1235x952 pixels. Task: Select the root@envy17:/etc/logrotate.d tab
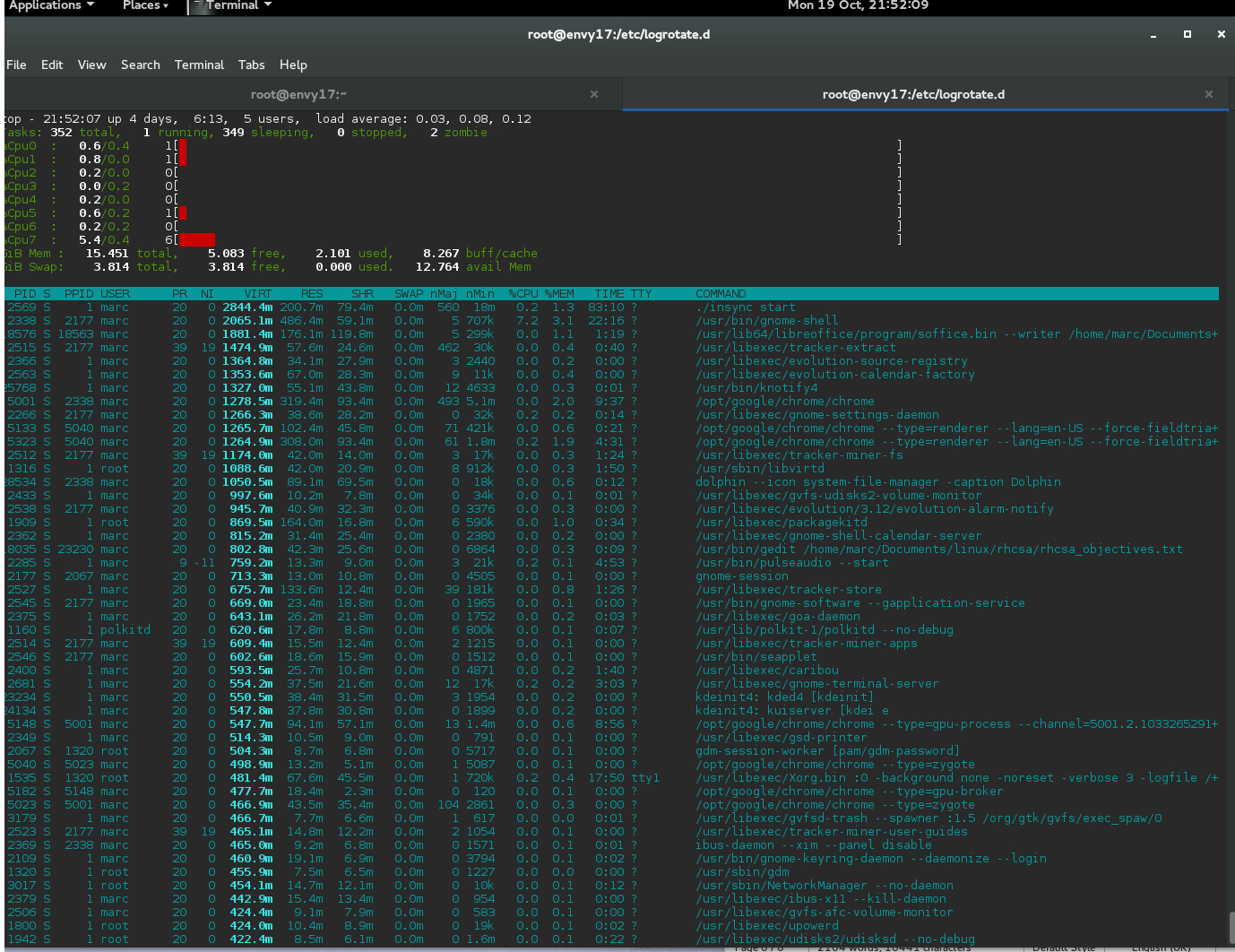click(x=913, y=94)
